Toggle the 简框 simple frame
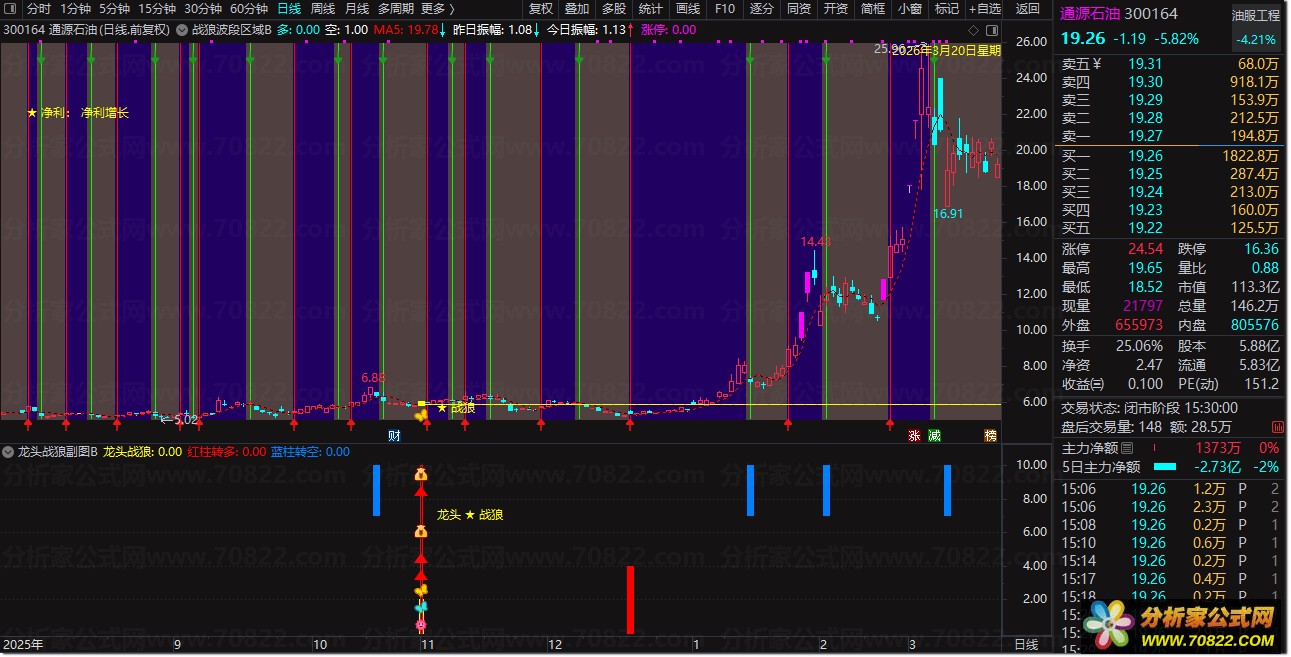The height and width of the screenshot is (657, 1291). click(x=873, y=9)
